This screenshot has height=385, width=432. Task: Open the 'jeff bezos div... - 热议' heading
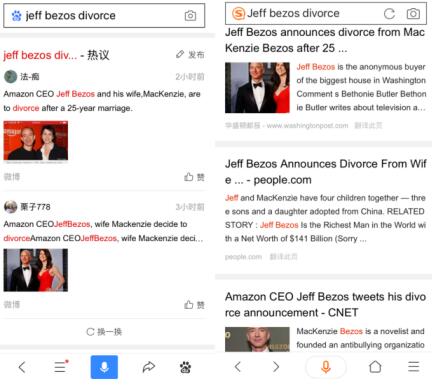pyautogui.click(x=56, y=55)
